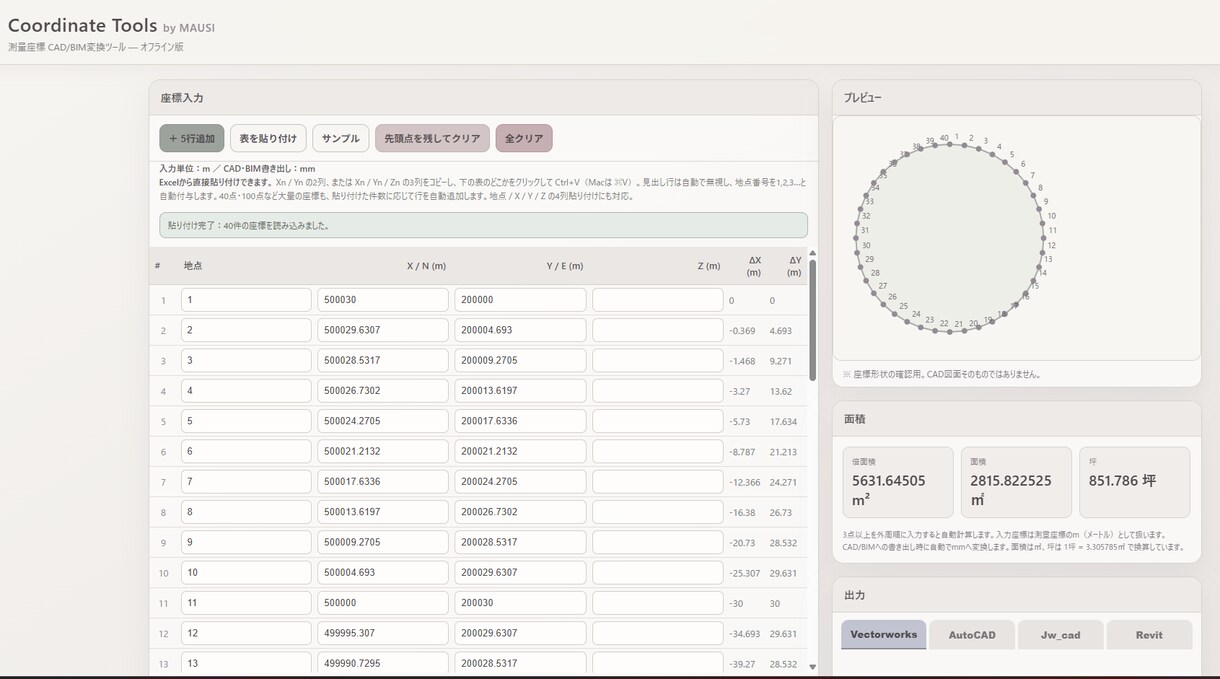Edit Y/E field containing 200030
The width and height of the screenshot is (1220, 679).
point(520,603)
